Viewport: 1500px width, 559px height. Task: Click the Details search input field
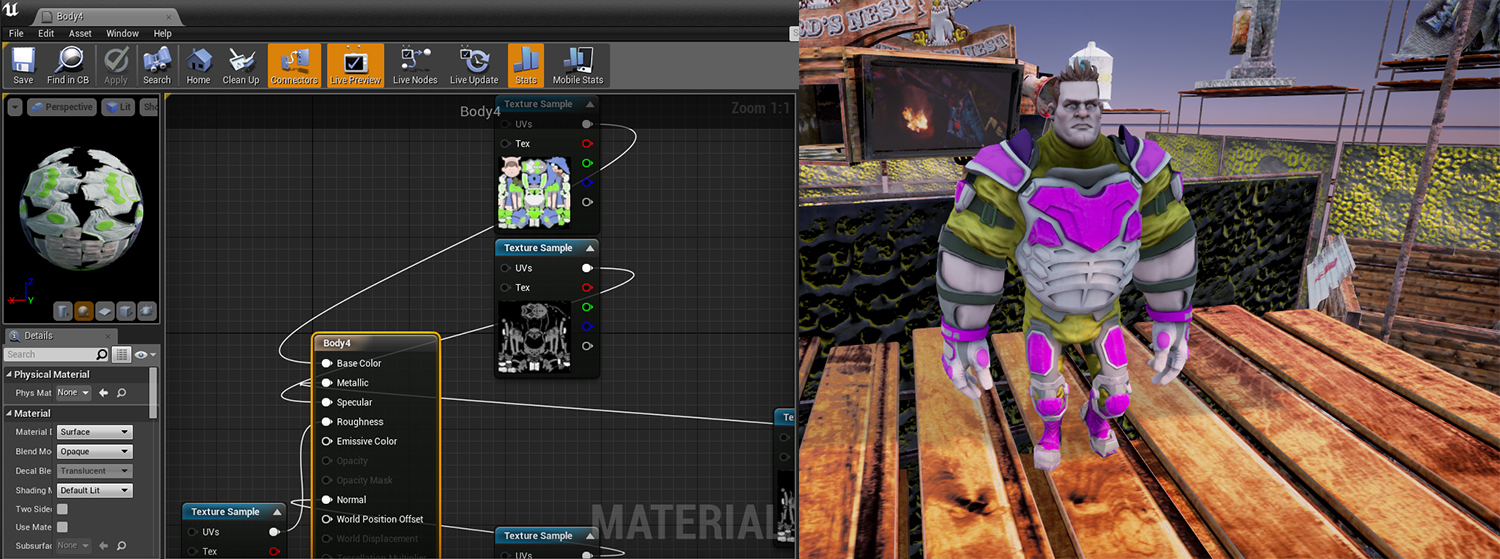(50, 354)
